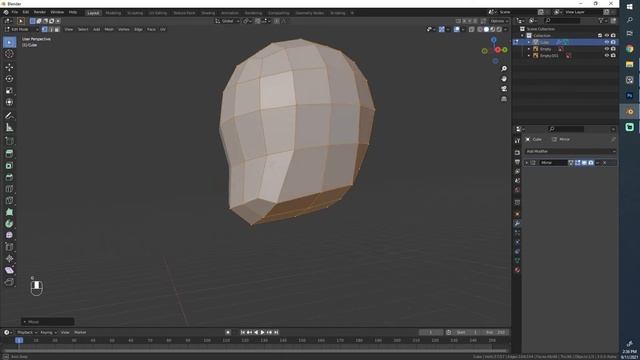Select the Edge Slide tool
The image size is (640, 360).
[9, 247]
